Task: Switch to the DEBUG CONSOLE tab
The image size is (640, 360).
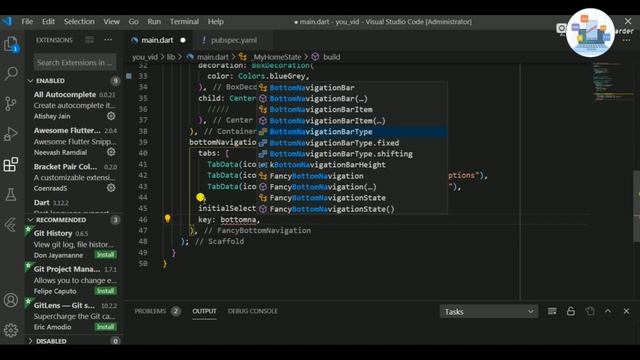Action: (x=253, y=311)
